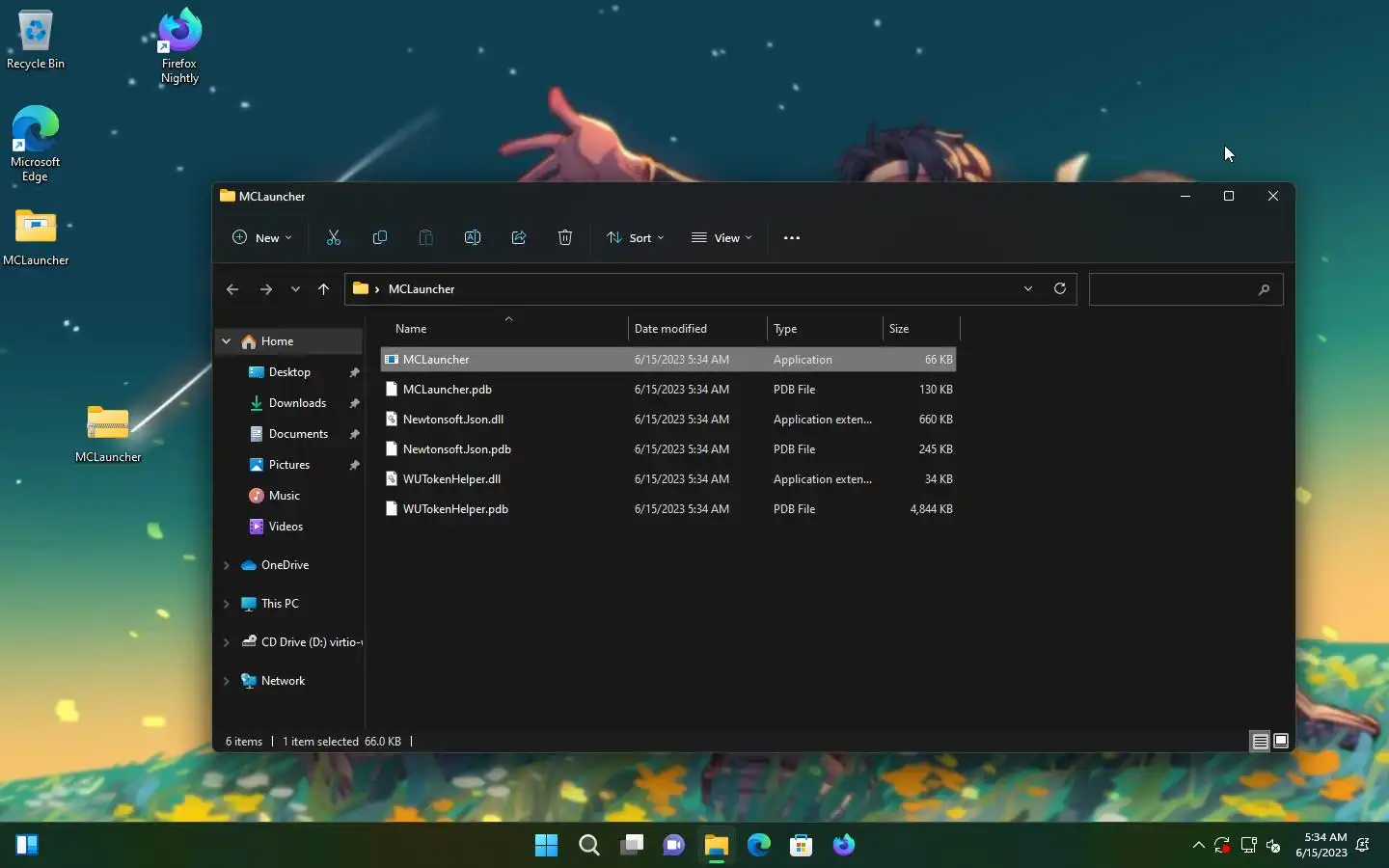
Task: Click the search magnifier in Explorer
Action: (1264, 289)
